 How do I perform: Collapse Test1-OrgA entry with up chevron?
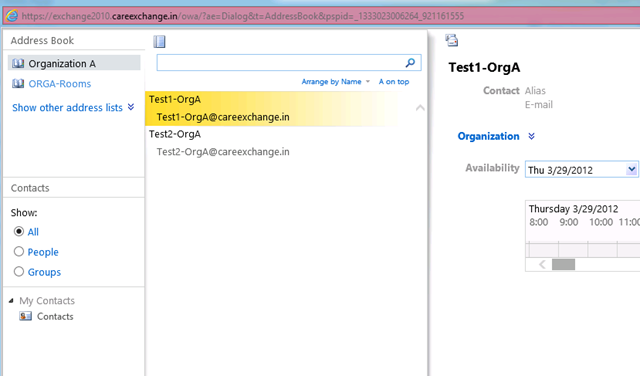coord(420,108)
